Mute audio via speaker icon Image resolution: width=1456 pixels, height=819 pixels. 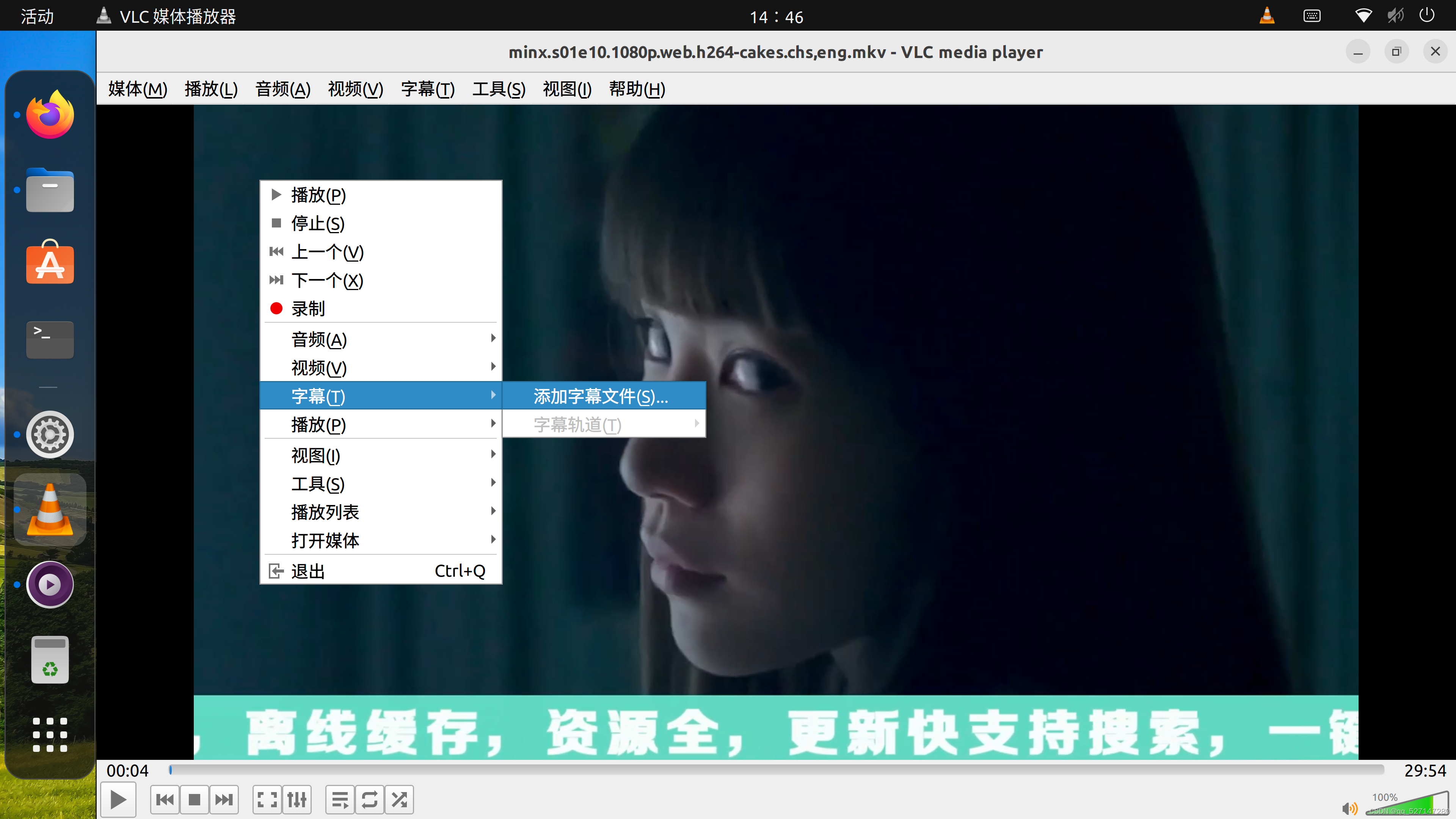pos(1349,808)
